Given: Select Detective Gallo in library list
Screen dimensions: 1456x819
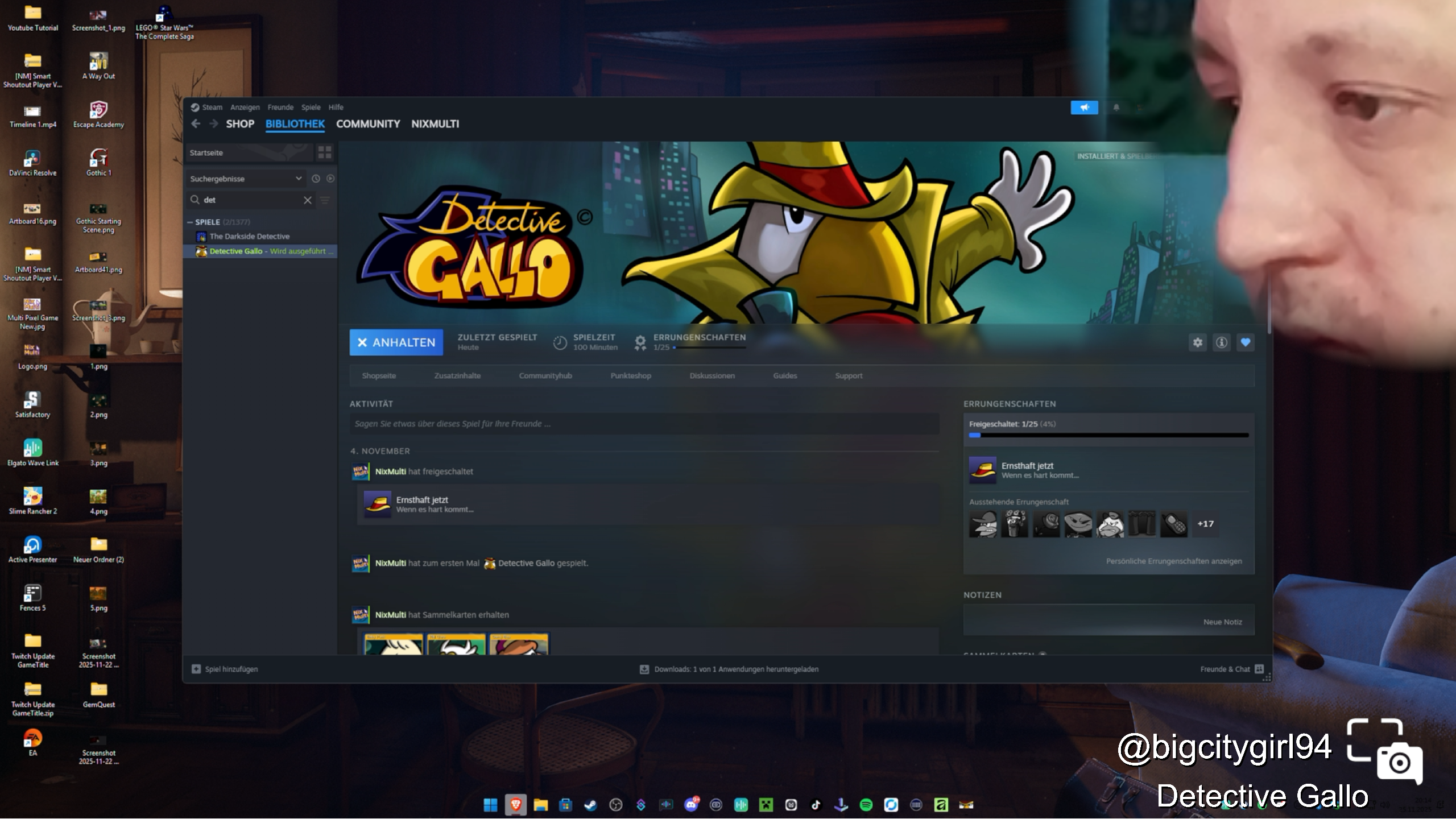Looking at the screenshot, I should 260,251.
